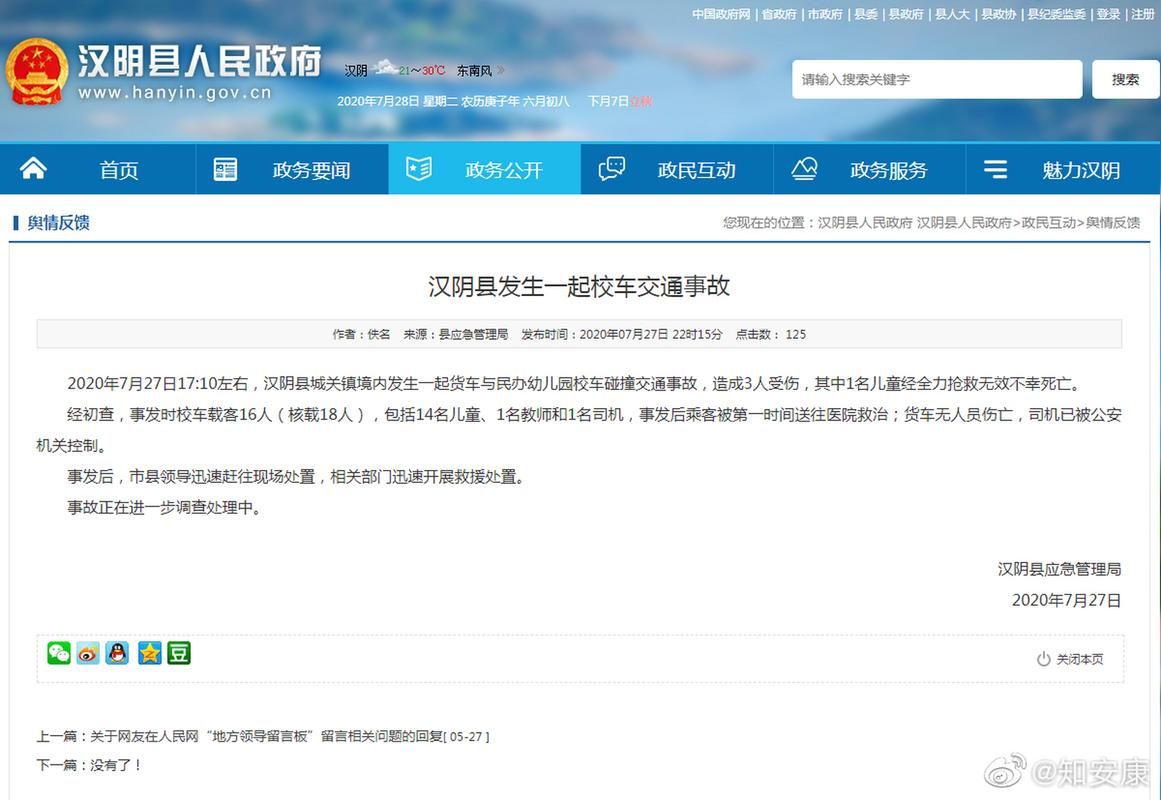Image resolution: width=1161 pixels, height=800 pixels.
Task: Open 县政府 top link
Action: 906,14
